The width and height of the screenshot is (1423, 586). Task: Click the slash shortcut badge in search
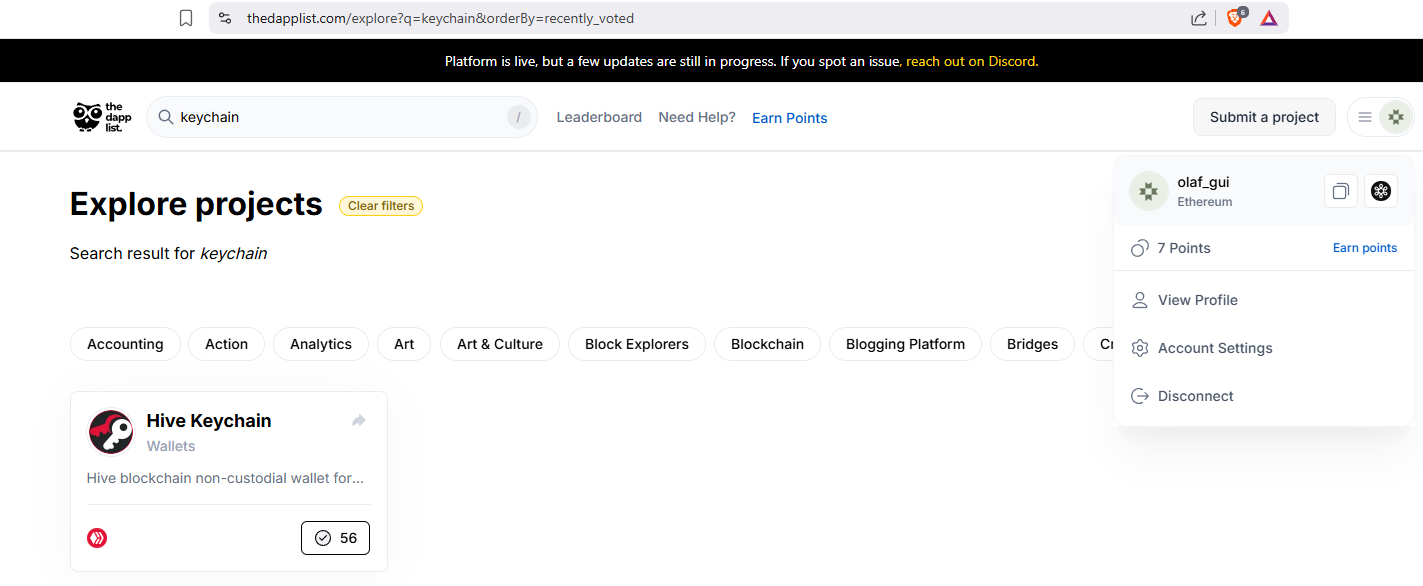[x=518, y=117]
